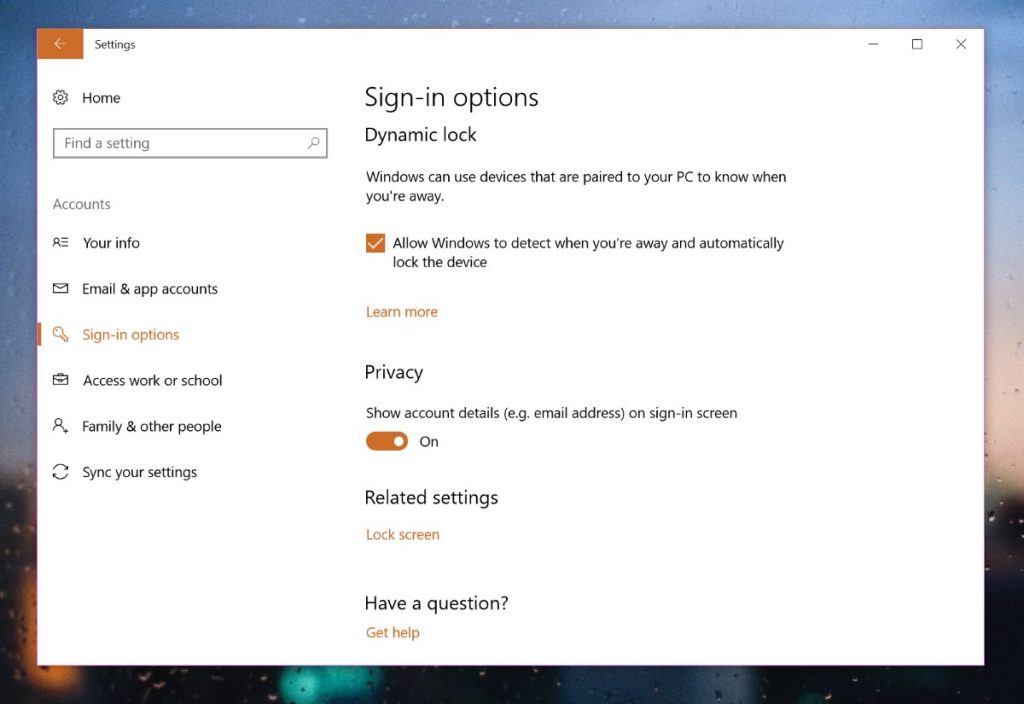
Task: Uncheck Allow Windows to detect when you're away
Action: [x=374, y=242]
